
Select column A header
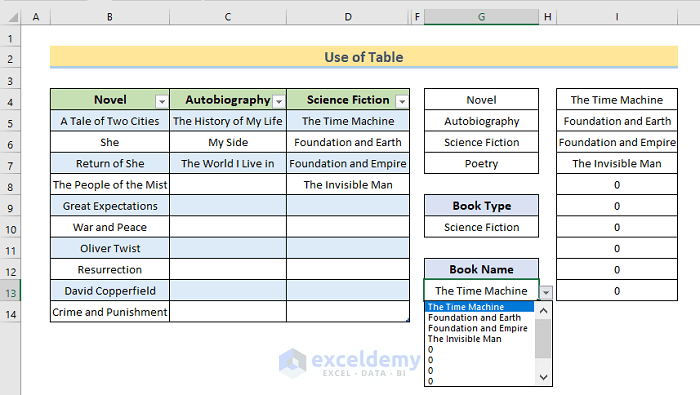pyautogui.click(x=36, y=17)
